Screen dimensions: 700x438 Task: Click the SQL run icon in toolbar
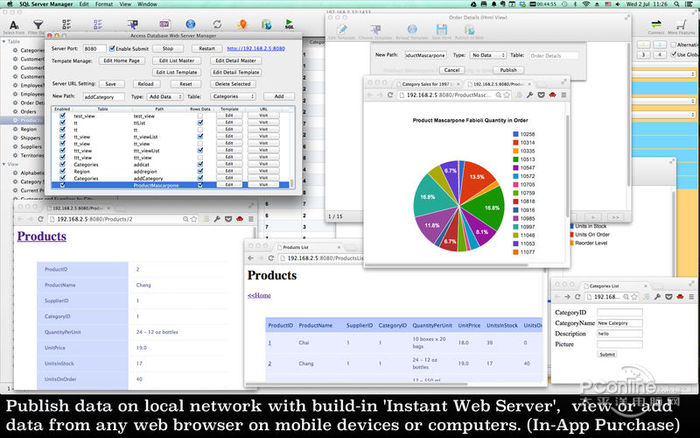(289, 21)
